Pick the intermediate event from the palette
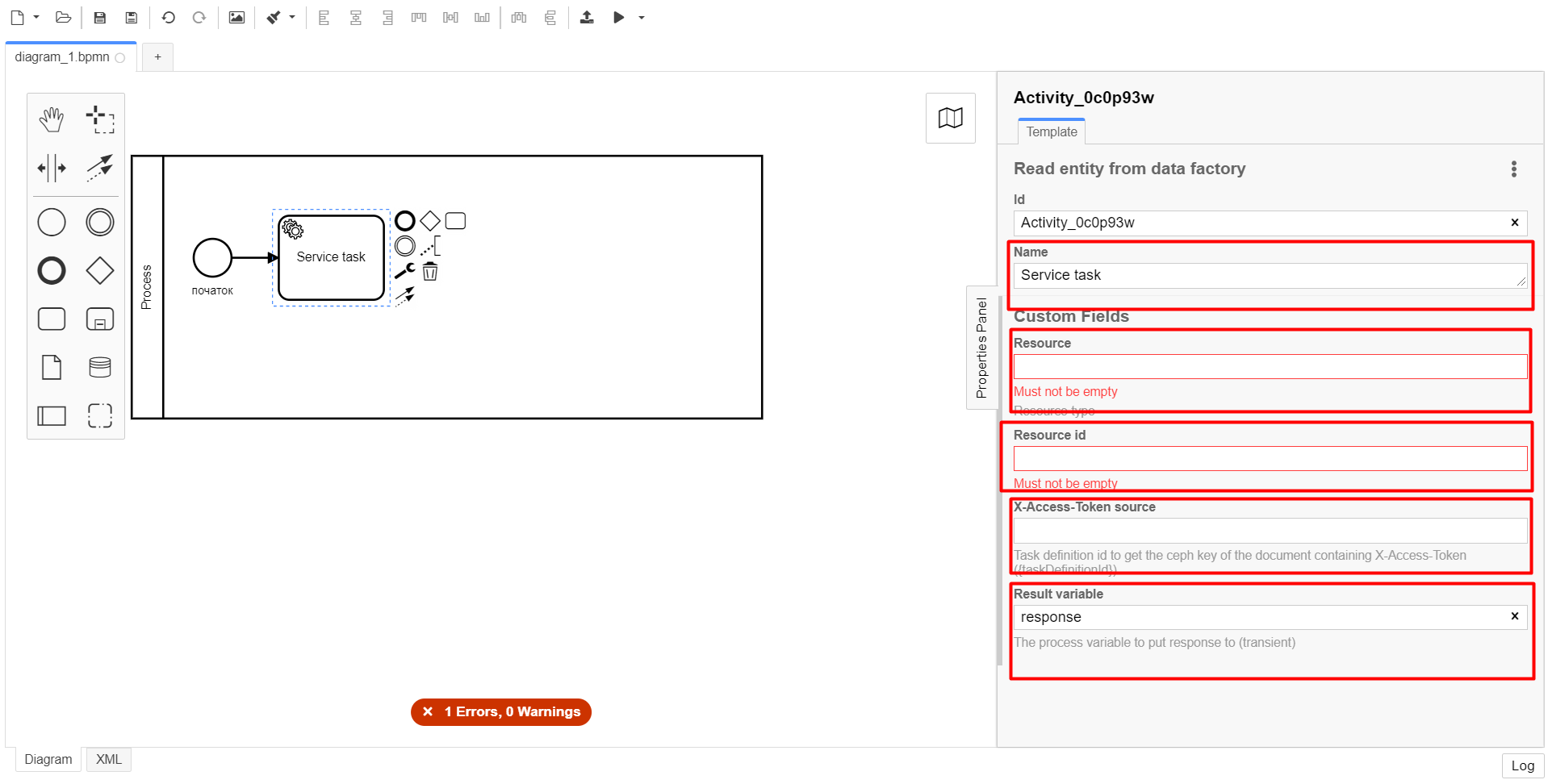The width and height of the screenshot is (1548, 784). pos(100,222)
